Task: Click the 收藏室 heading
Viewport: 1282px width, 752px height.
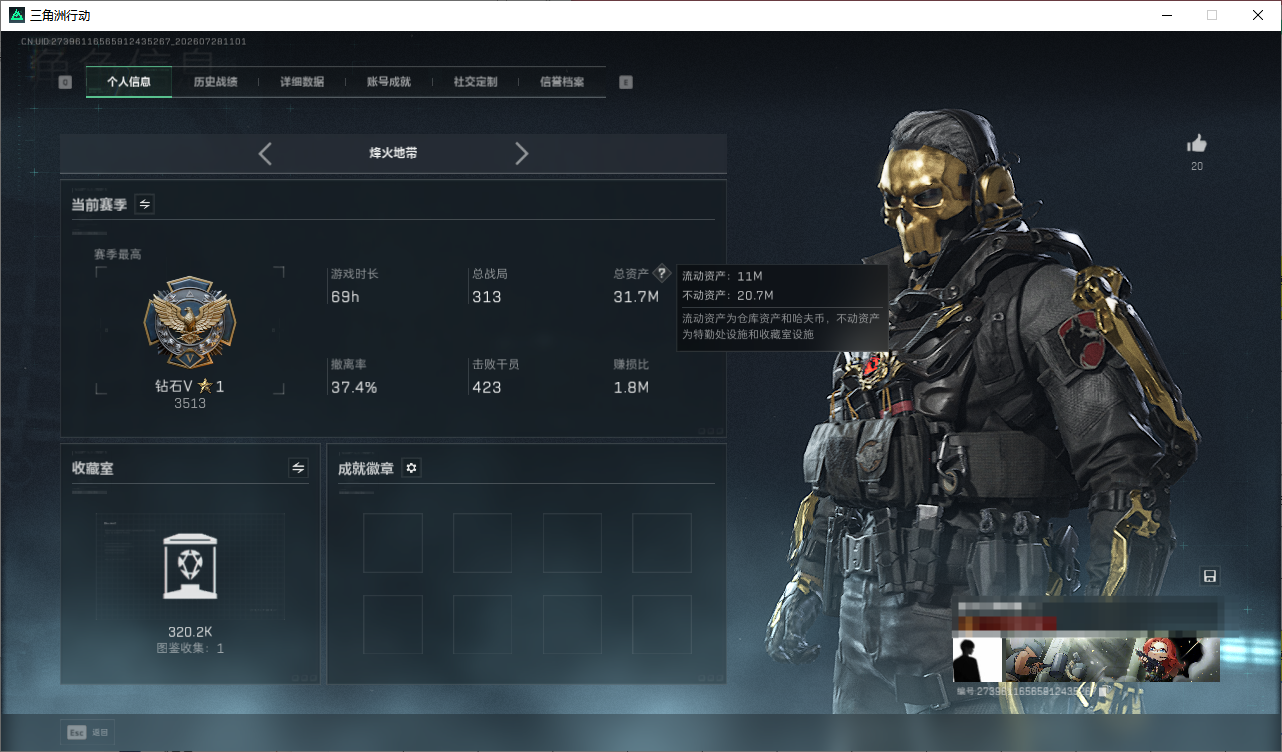Action: pyautogui.click(x=93, y=468)
